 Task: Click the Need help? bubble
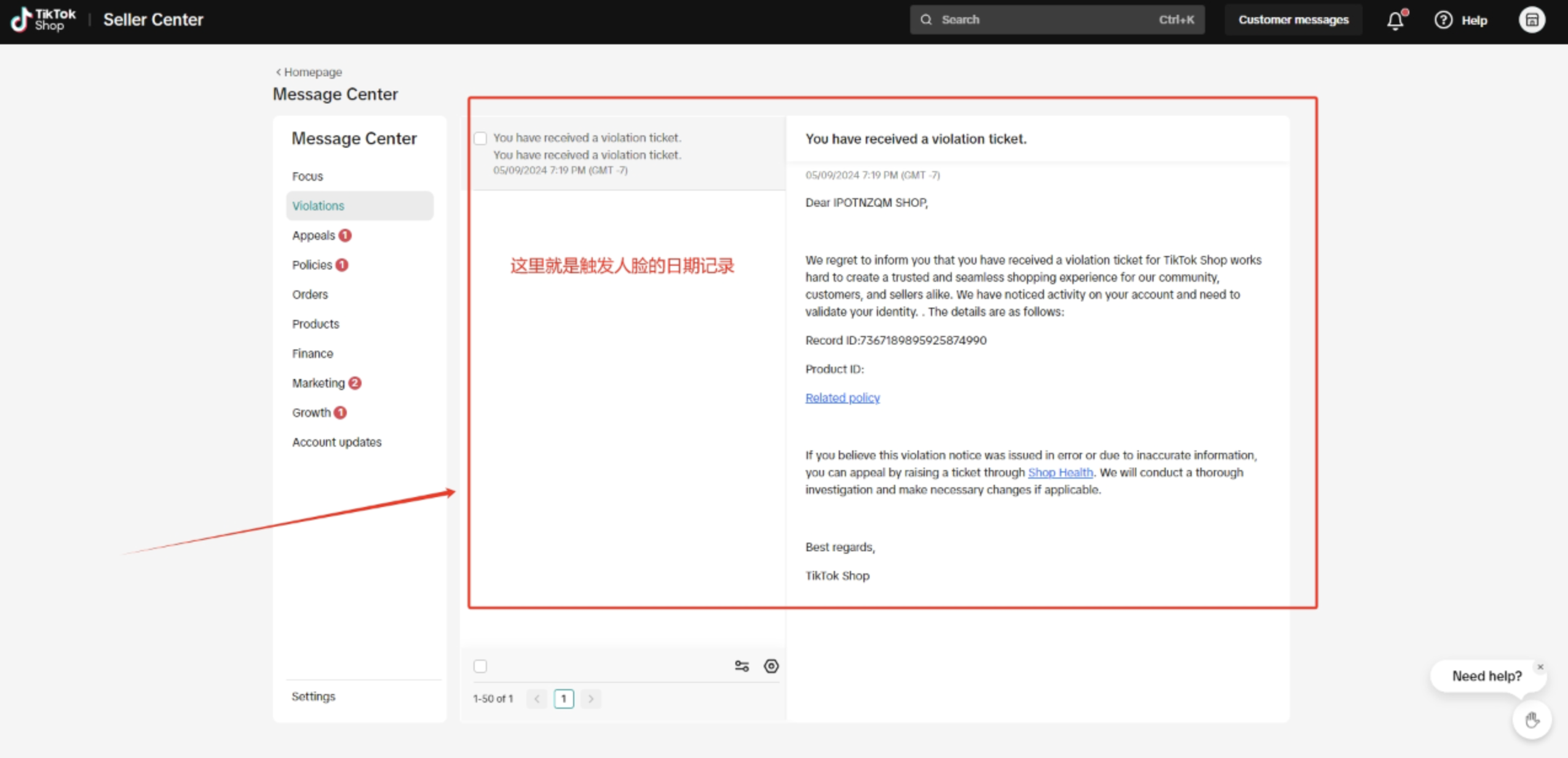1487,676
